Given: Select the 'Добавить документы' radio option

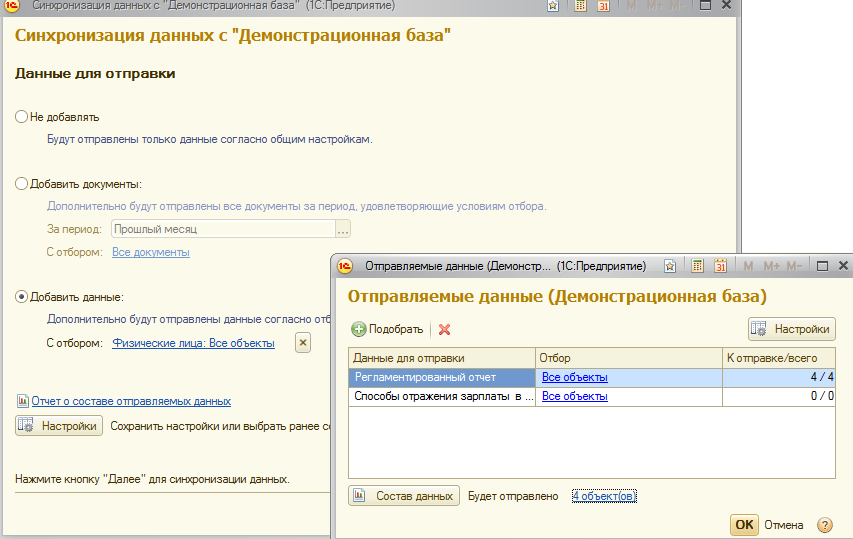Looking at the screenshot, I should 22,184.
